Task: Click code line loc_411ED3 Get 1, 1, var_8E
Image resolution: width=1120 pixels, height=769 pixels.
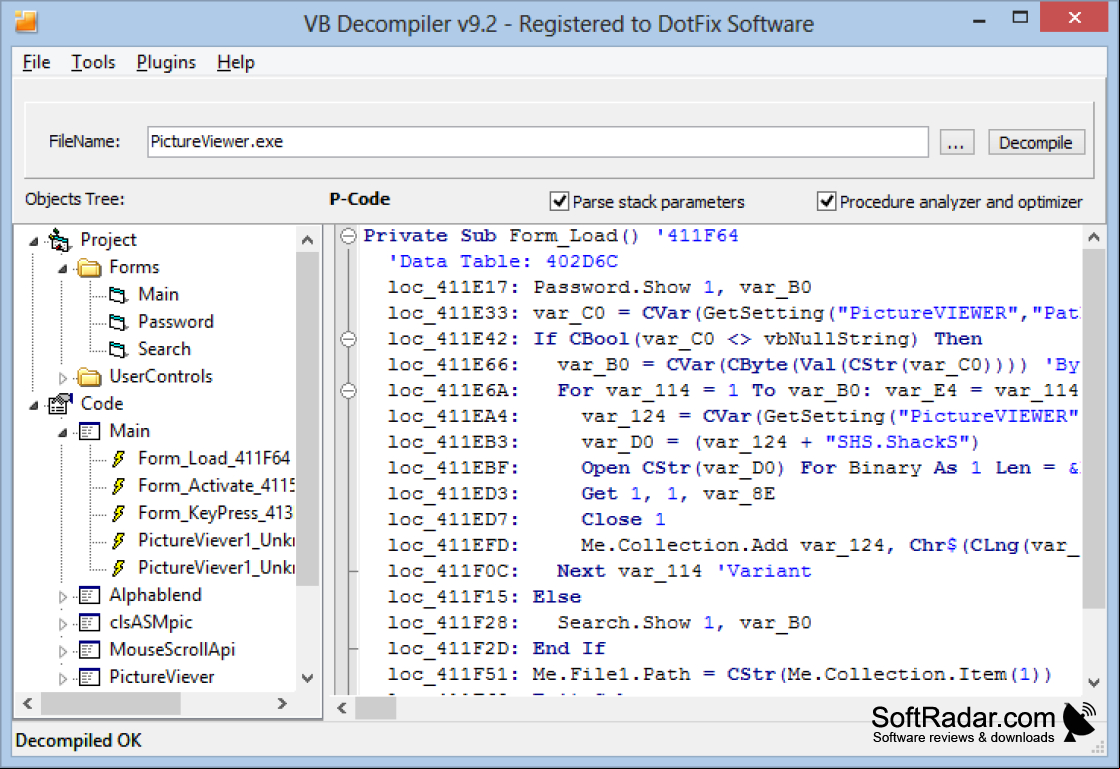Action: coord(581,493)
